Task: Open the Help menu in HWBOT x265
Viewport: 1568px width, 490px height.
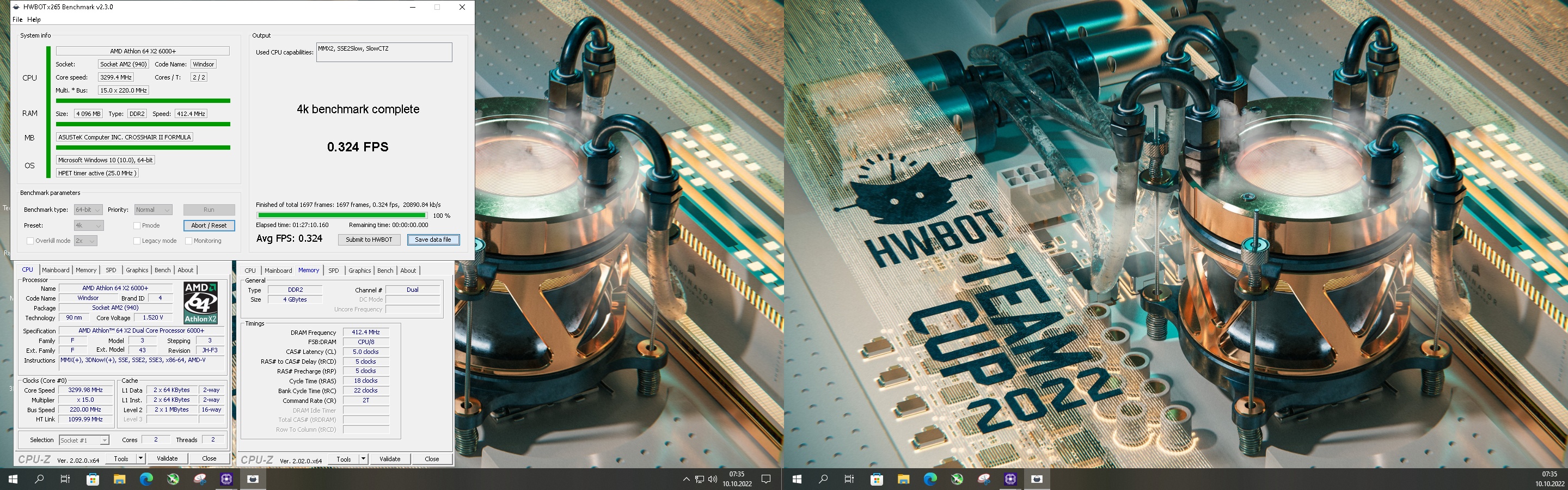Action: coord(34,20)
